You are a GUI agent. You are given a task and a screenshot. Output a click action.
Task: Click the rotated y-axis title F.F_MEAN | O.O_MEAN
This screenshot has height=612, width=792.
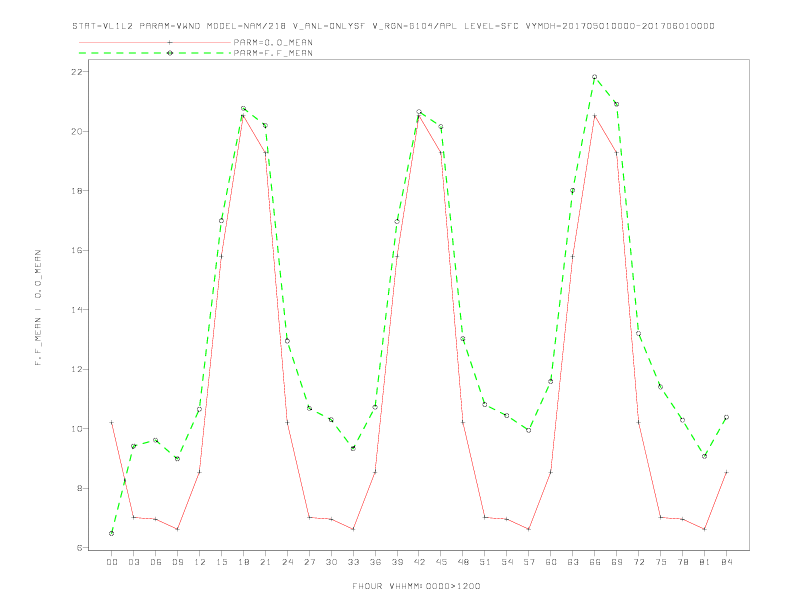point(38,308)
